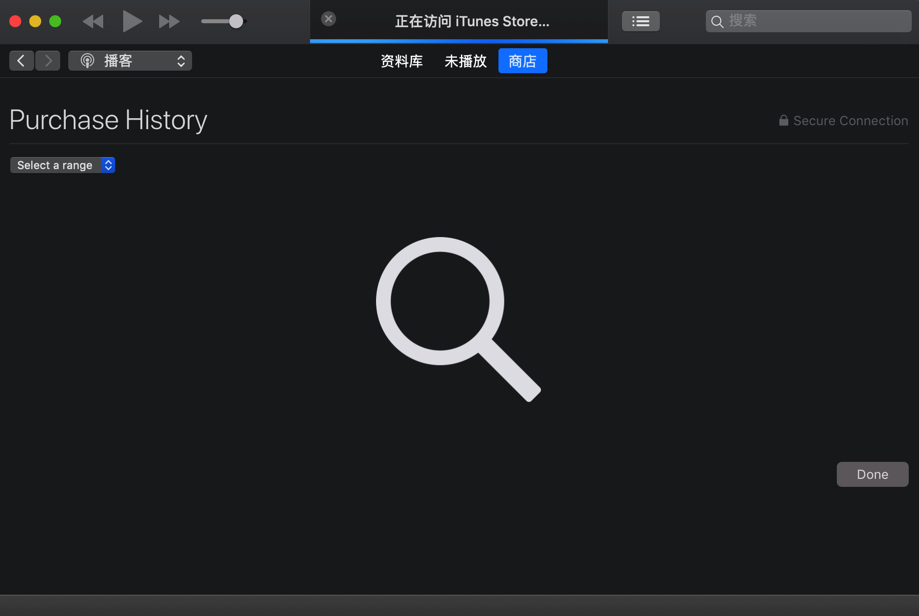Cancel the iTunes Store loading

point(329,19)
